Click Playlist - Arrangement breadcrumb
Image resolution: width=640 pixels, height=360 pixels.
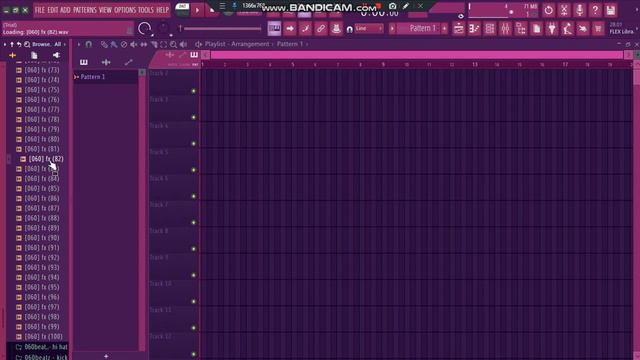tap(237, 44)
